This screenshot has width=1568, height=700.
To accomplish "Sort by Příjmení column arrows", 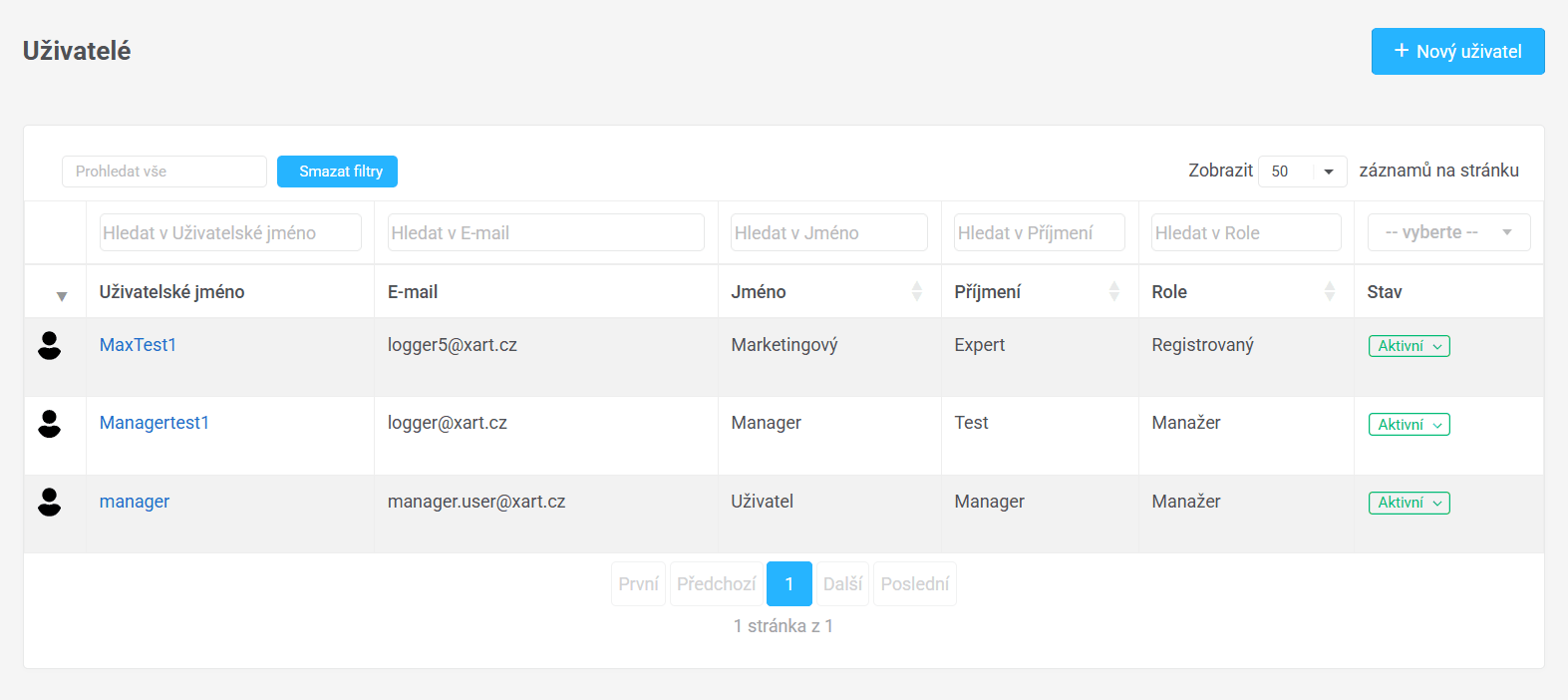I will coord(1113,291).
